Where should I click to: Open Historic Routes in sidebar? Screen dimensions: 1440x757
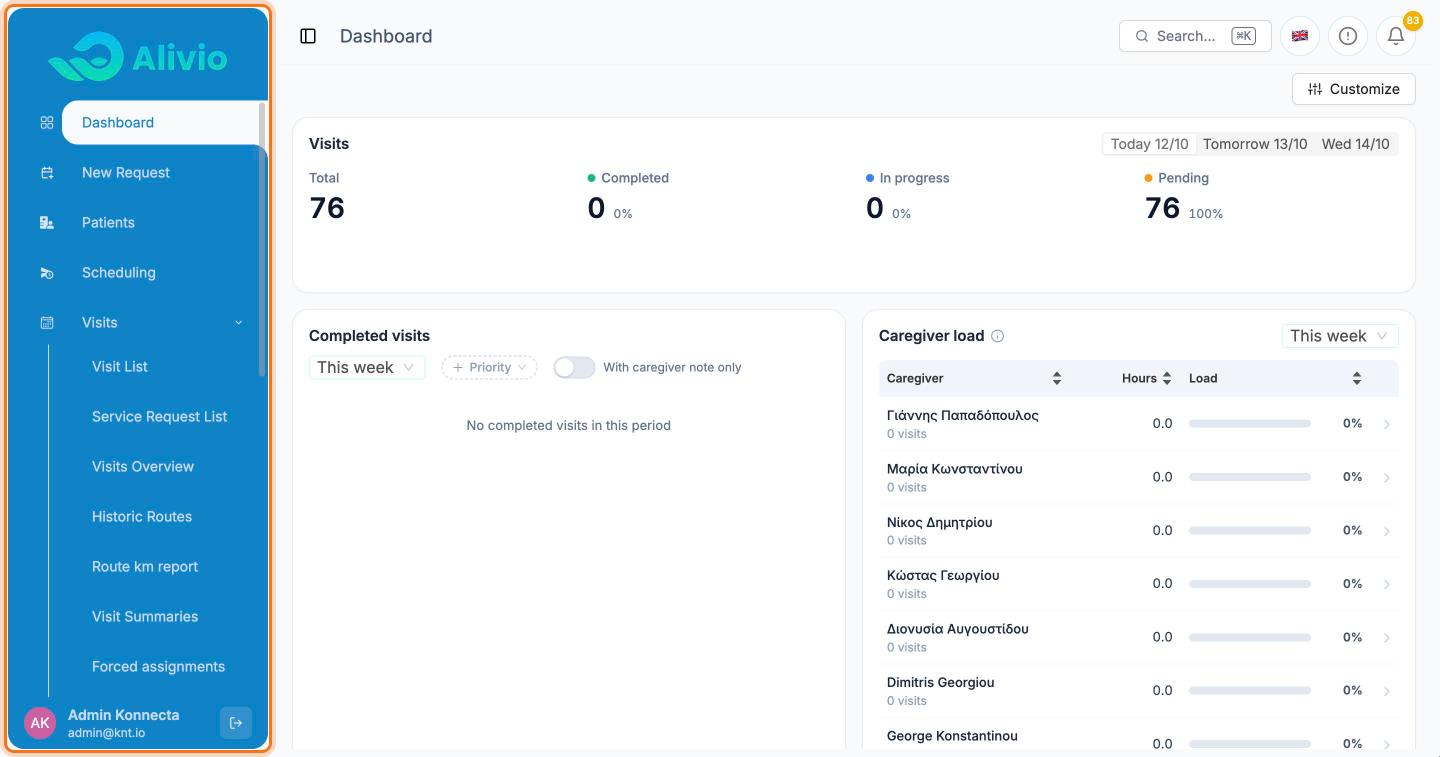click(x=142, y=516)
